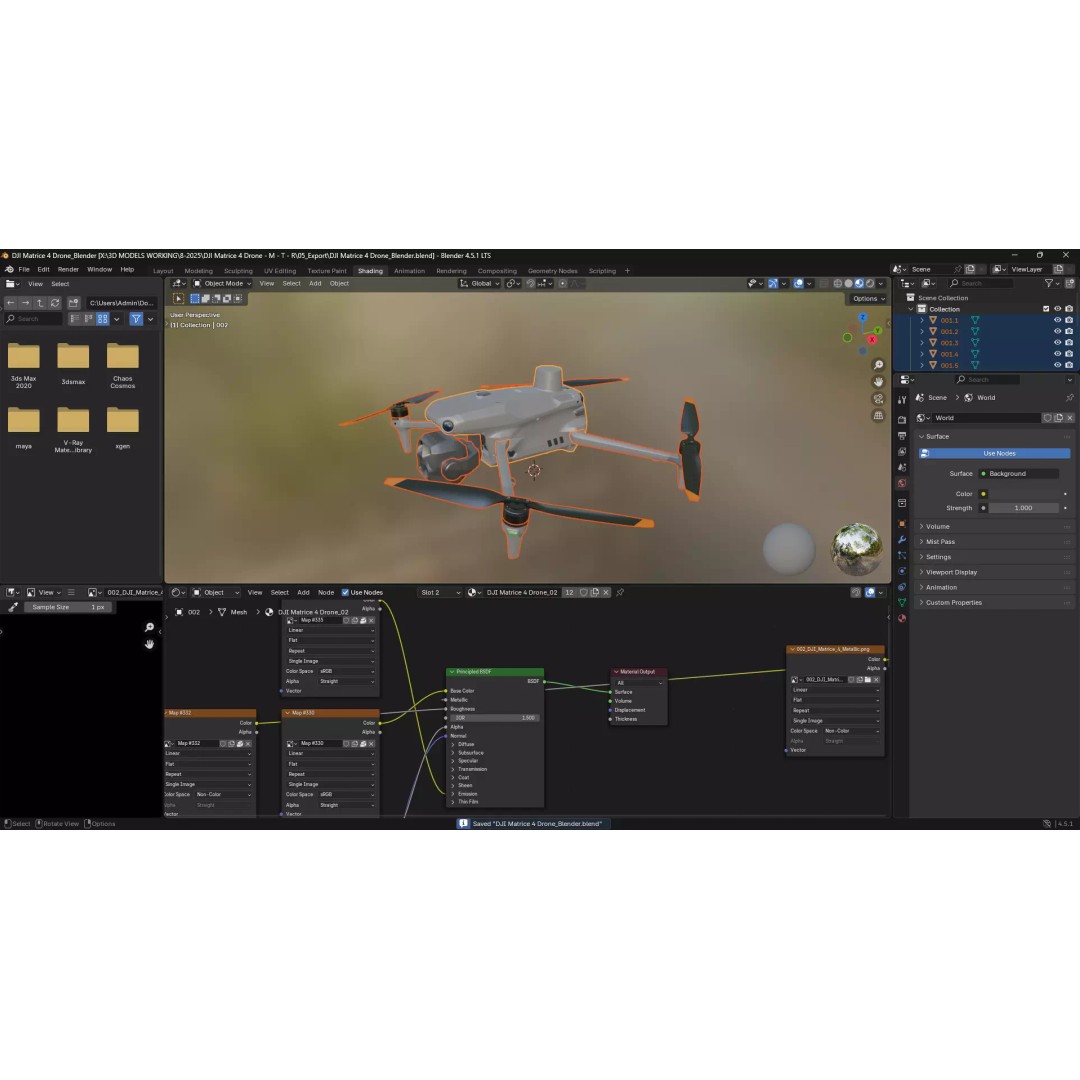Expand the Viewport Display panel
This screenshot has width=1080, height=1080.
[x=994, y=572]
